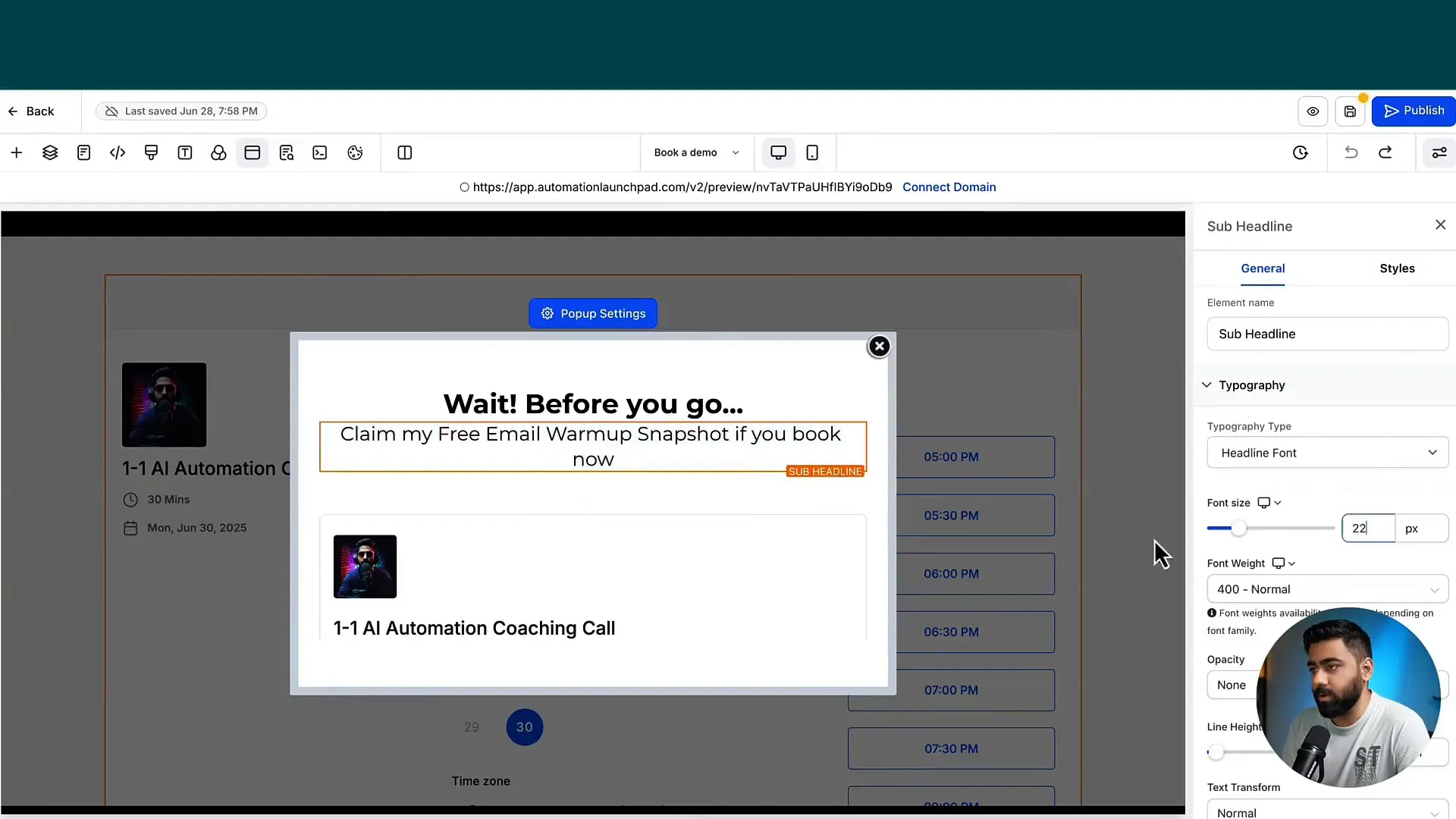Screen dimensions: 1456x819
Task: Switch to the General tab
Action: pyautogui.click(x=1263, y=268)
